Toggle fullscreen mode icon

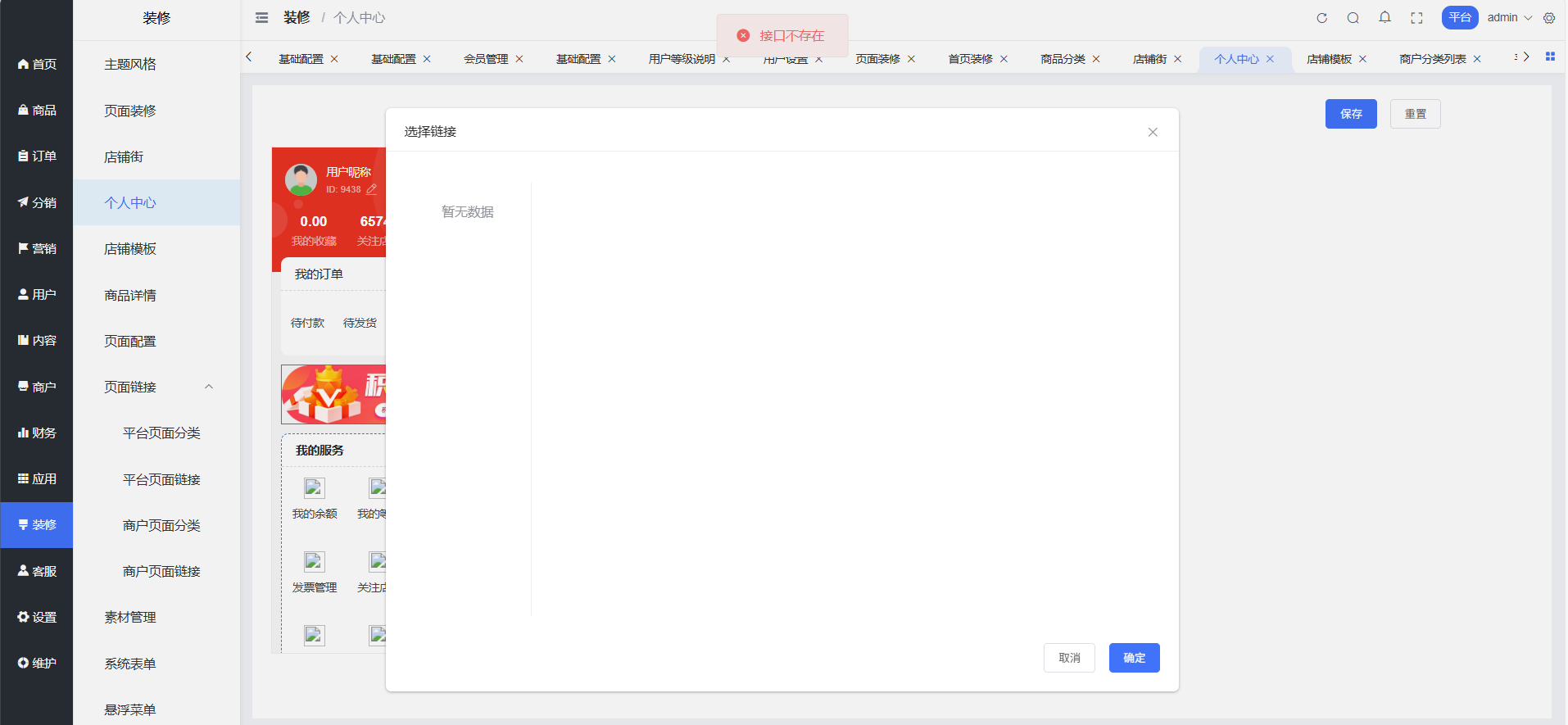[1416, 18]
